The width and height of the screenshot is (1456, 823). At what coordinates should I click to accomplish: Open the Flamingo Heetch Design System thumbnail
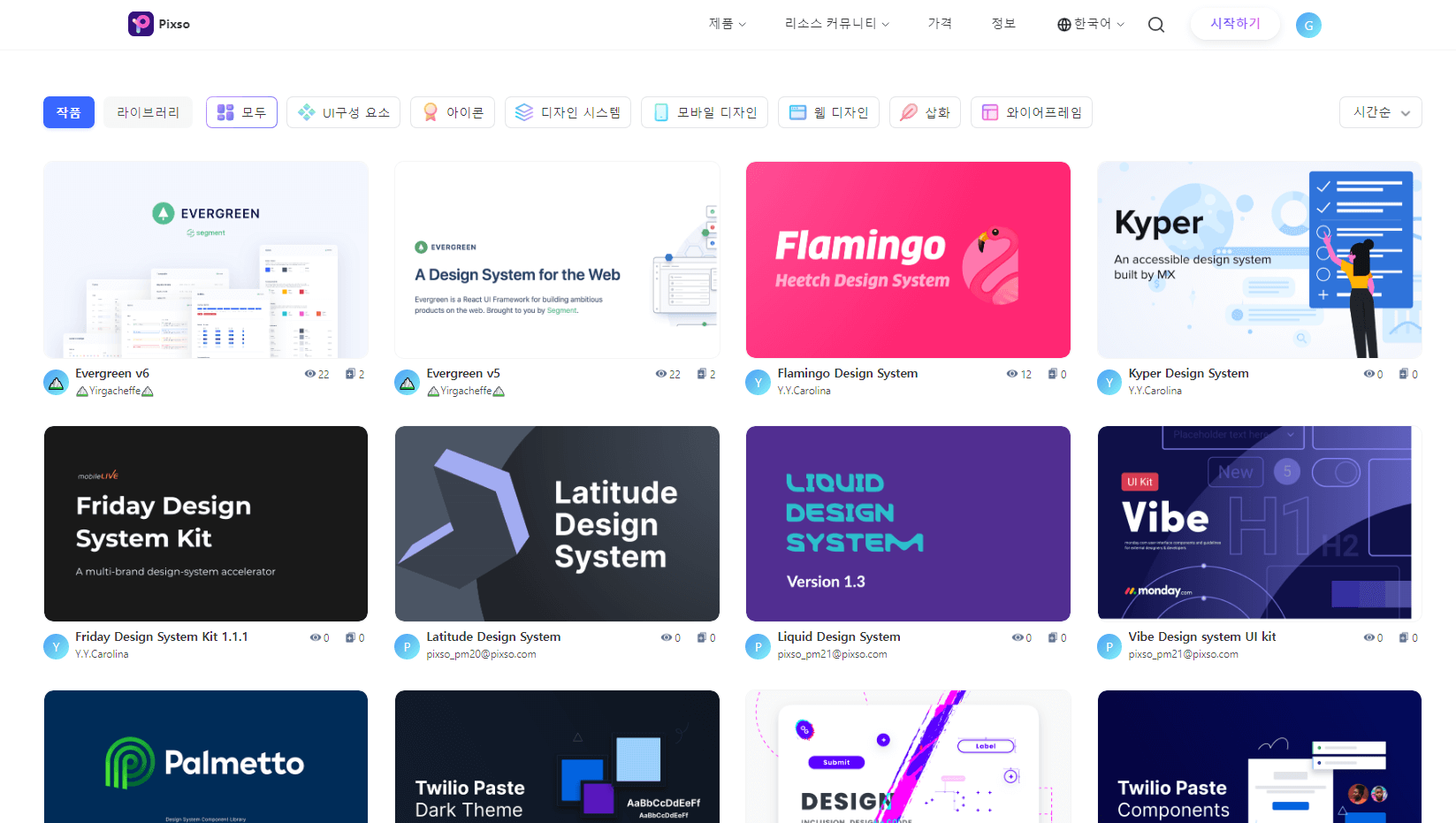[x=908, y=260]
